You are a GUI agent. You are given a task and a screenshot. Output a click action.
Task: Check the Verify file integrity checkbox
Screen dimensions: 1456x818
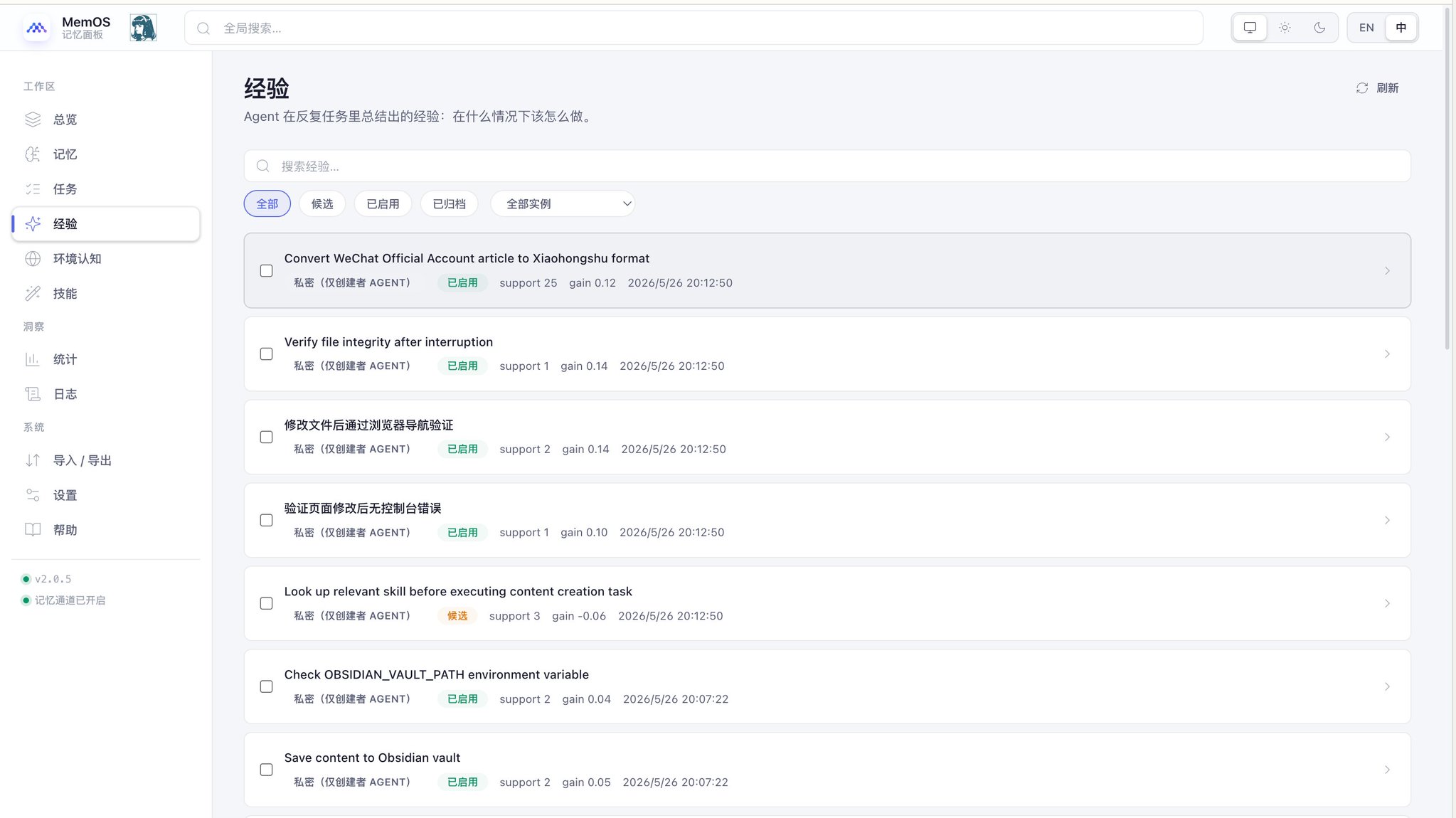point(266,354)
